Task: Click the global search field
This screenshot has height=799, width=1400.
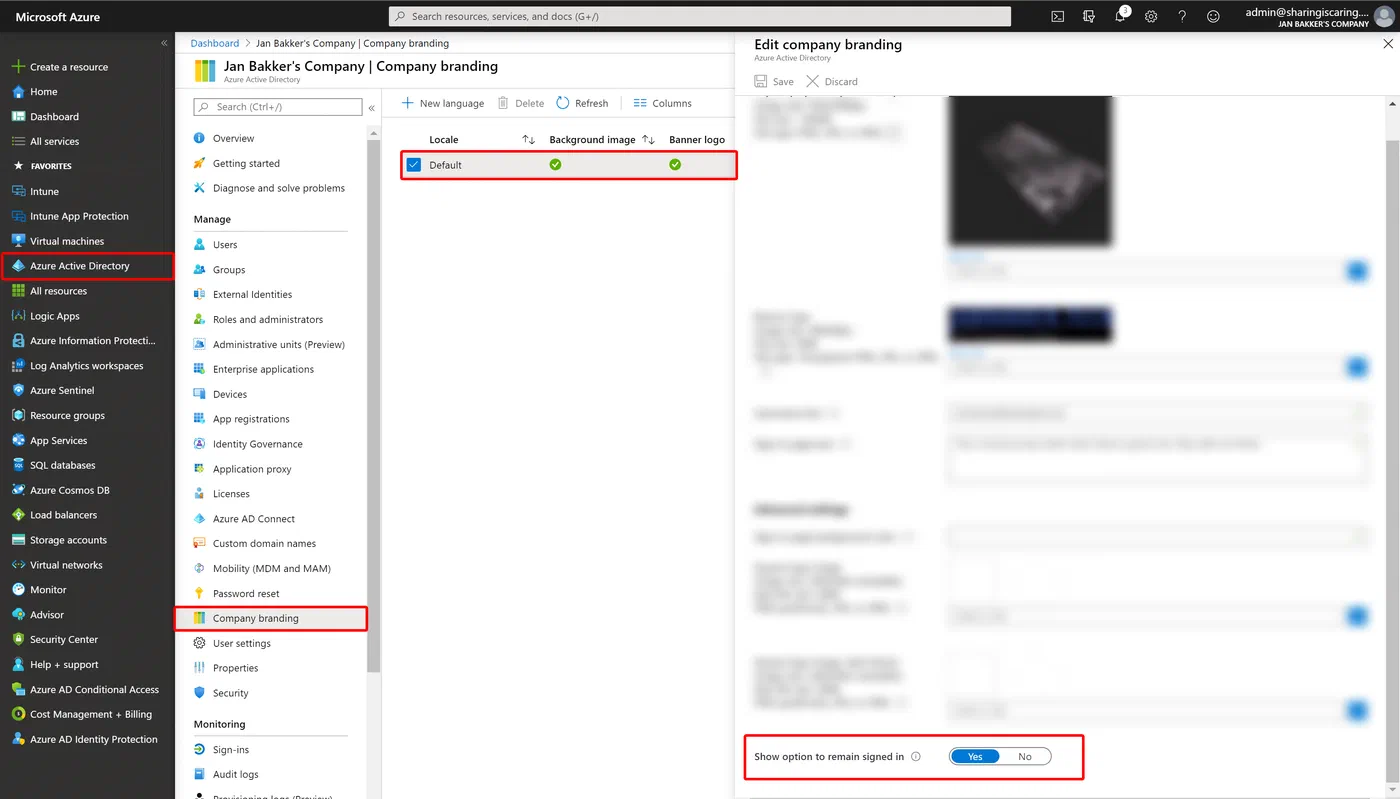Action: [700, 17]
